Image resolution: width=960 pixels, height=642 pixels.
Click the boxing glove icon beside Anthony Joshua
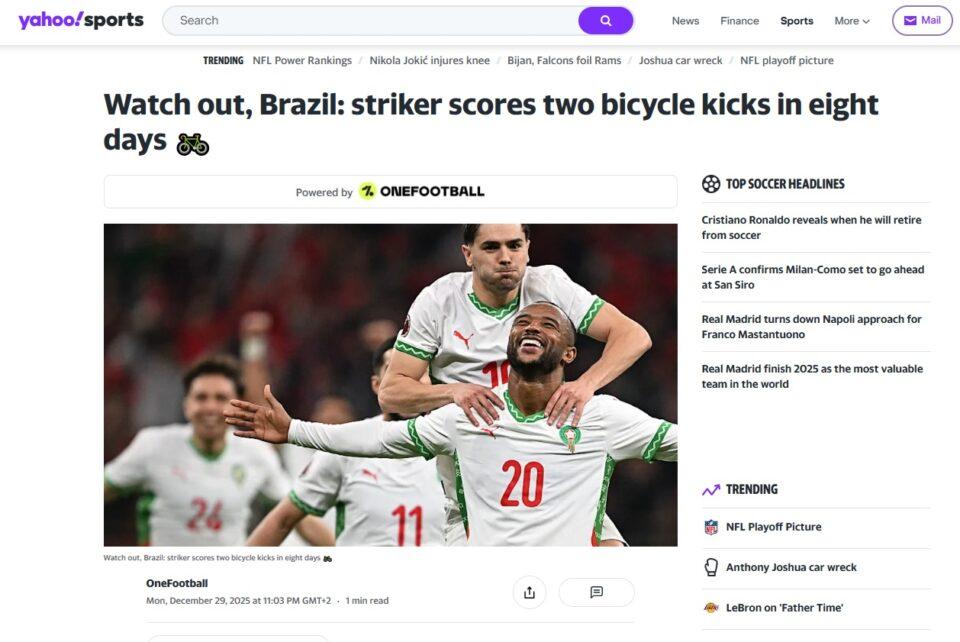click(x=711, y=567)
